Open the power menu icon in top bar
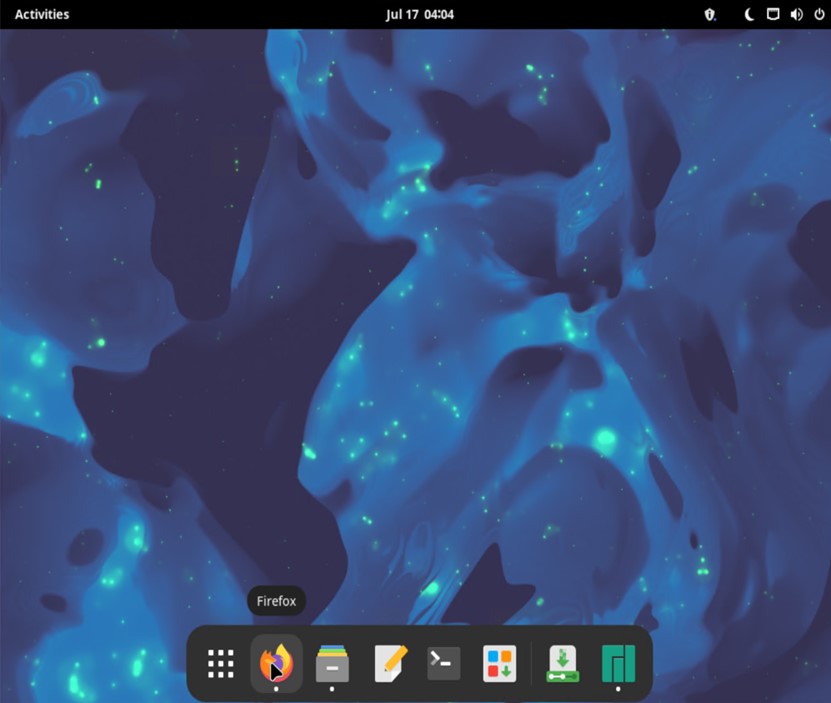The height and width of the screenshot is (703, 831). point(819,14)
